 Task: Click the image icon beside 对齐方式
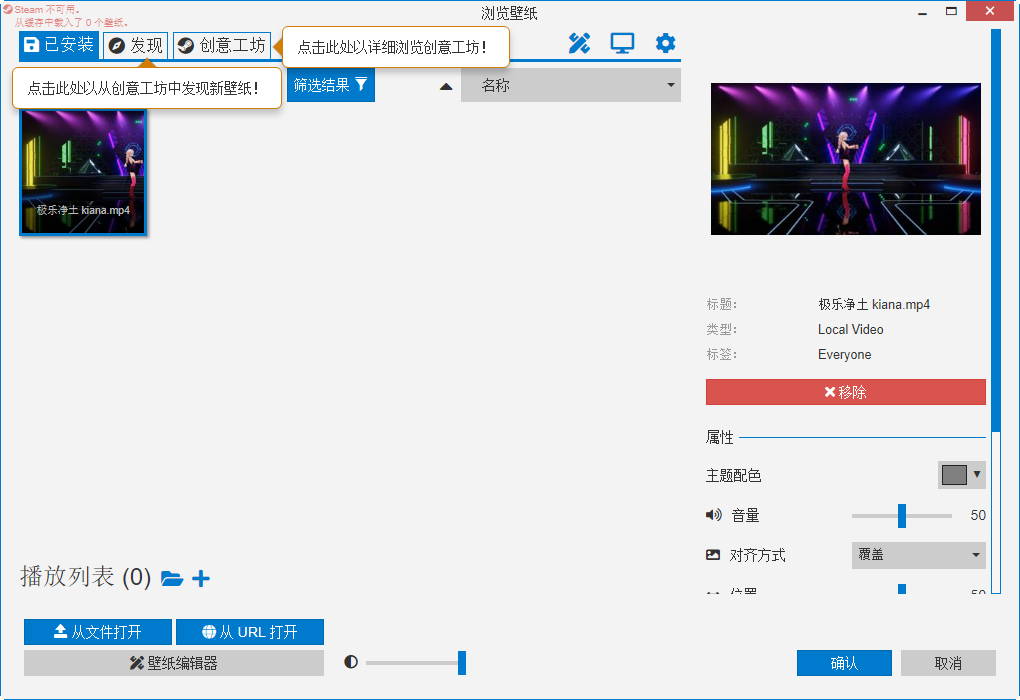click(x=713, y=555)
